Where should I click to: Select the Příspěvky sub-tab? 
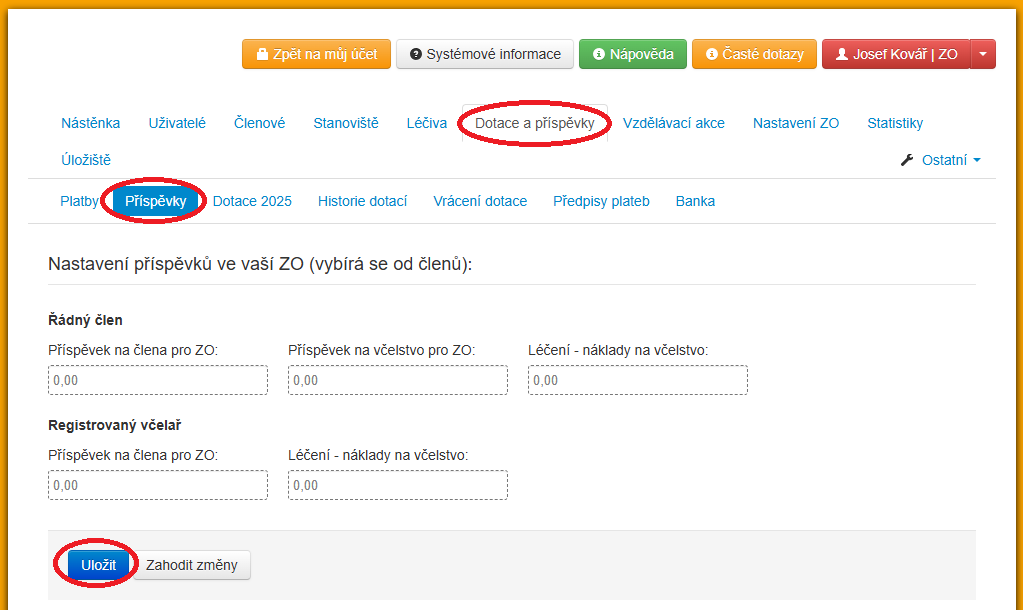(156, 201)
